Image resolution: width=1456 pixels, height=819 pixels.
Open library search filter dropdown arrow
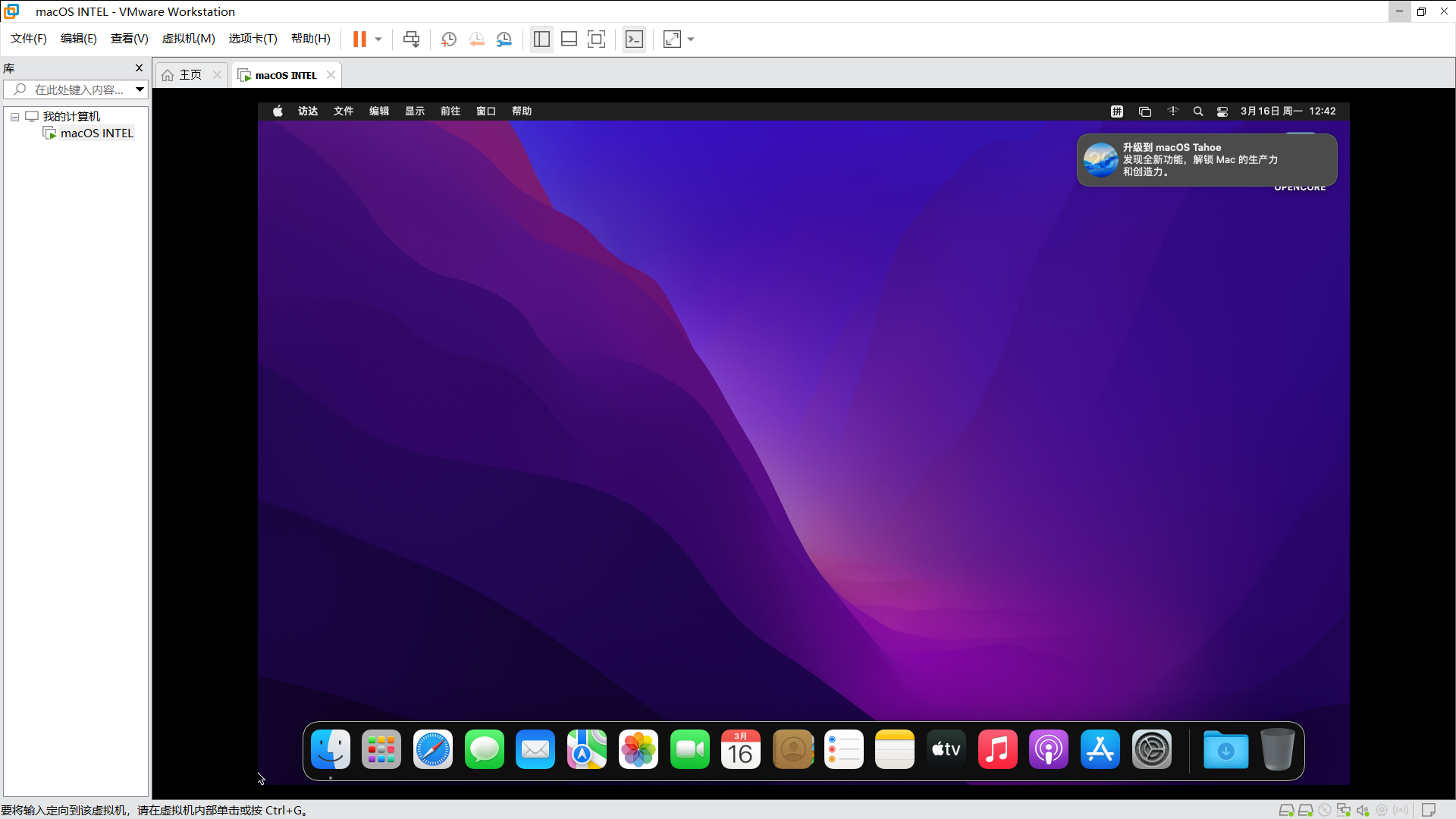coord(140,89)
